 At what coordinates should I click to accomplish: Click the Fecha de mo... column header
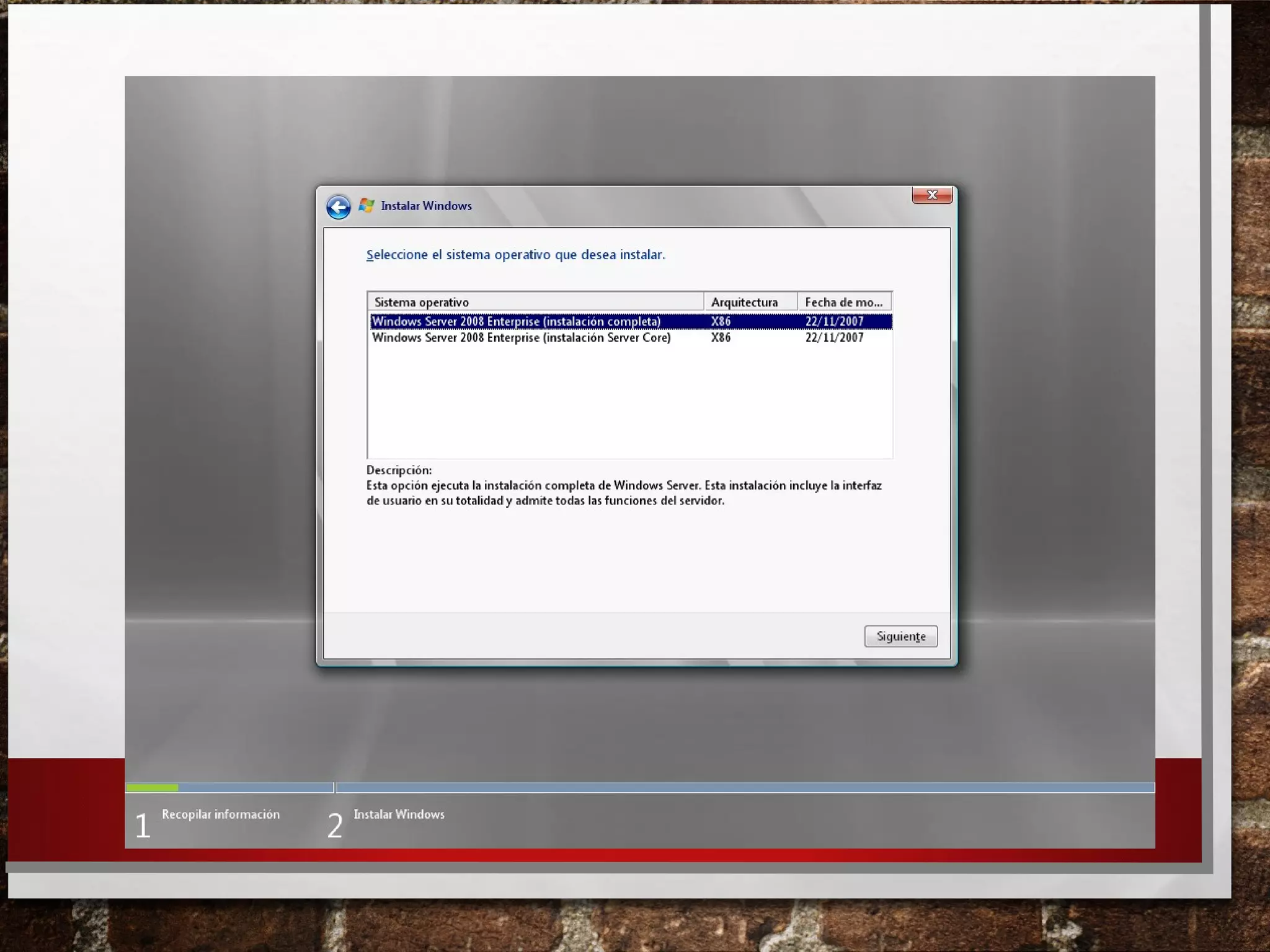pos(844,302)
